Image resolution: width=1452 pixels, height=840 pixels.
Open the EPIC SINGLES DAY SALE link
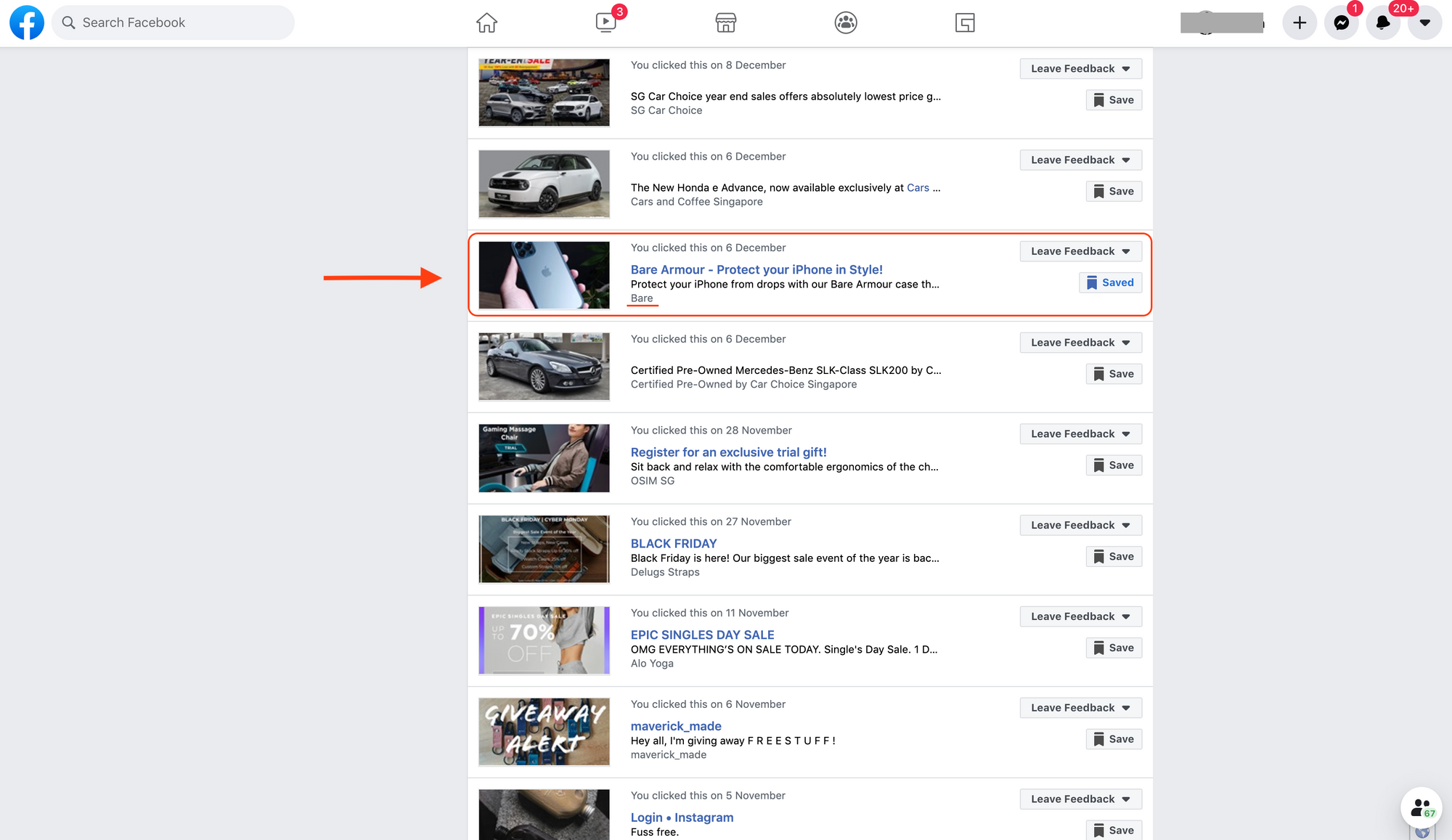(x=702, y=635)
